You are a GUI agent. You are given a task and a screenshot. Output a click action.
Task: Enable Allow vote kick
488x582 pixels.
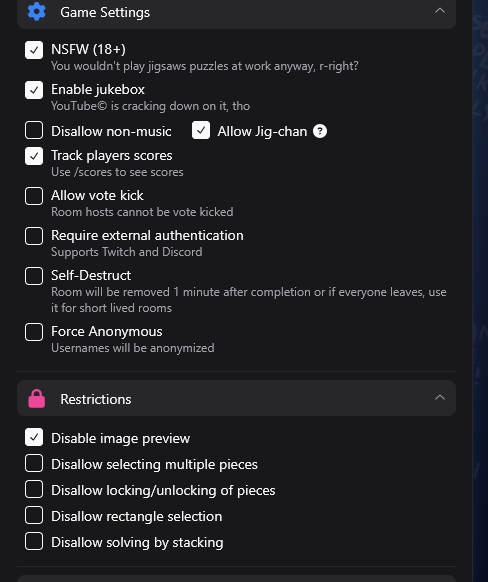34,196
